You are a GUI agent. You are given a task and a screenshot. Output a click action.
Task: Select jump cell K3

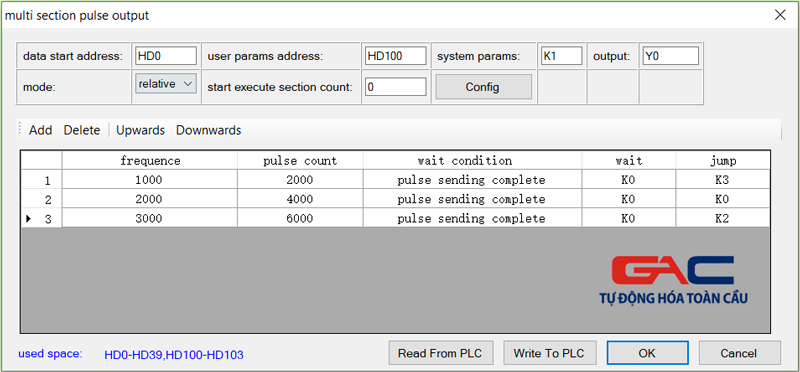[723, 180]
